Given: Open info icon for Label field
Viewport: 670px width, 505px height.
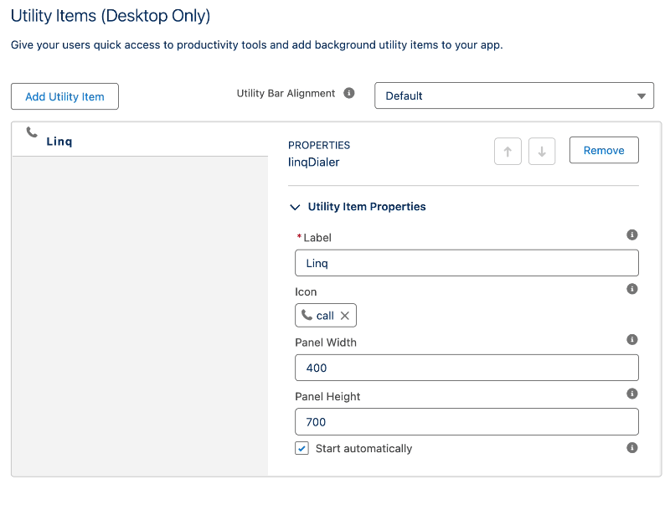Looking at the screenshot, I should 632,235.
